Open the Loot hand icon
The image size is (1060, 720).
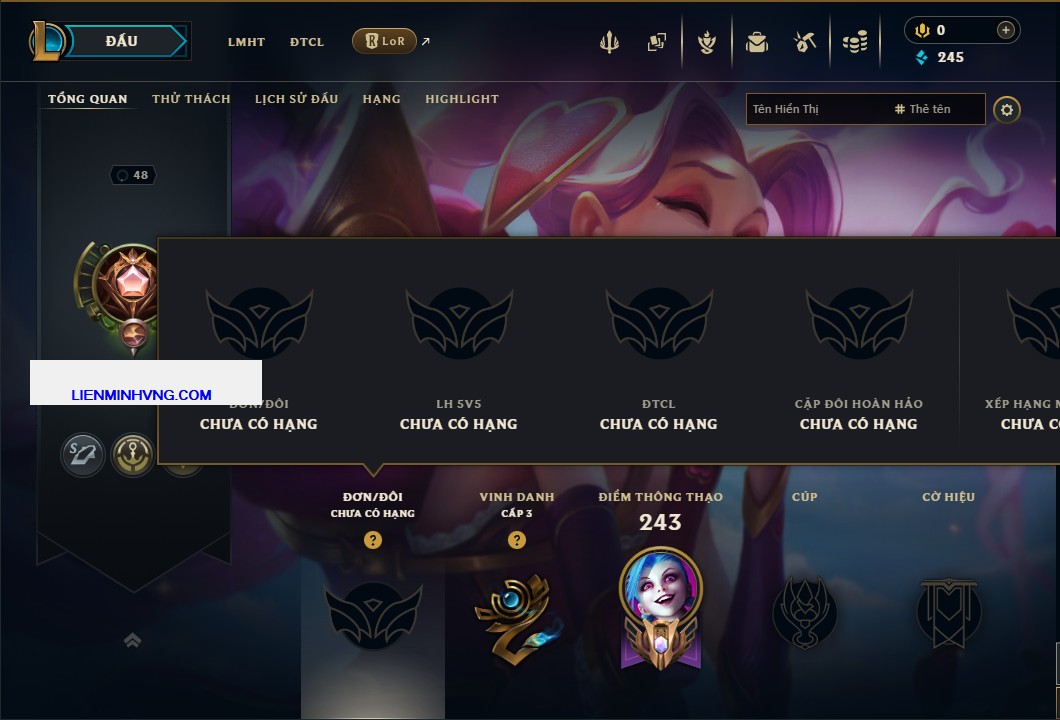707,42
